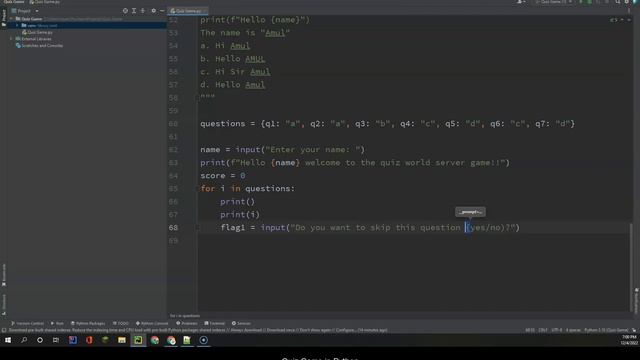This screenshot has width=640, height=360.
Task: Click the locate-in-project target icon
Action: (x=125, y=11)
